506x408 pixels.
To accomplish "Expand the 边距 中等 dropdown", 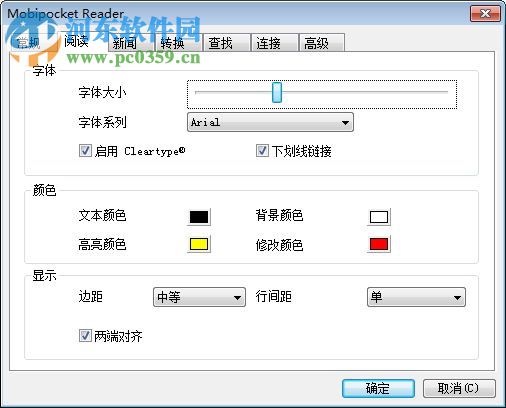I will (x=199, y=297).
